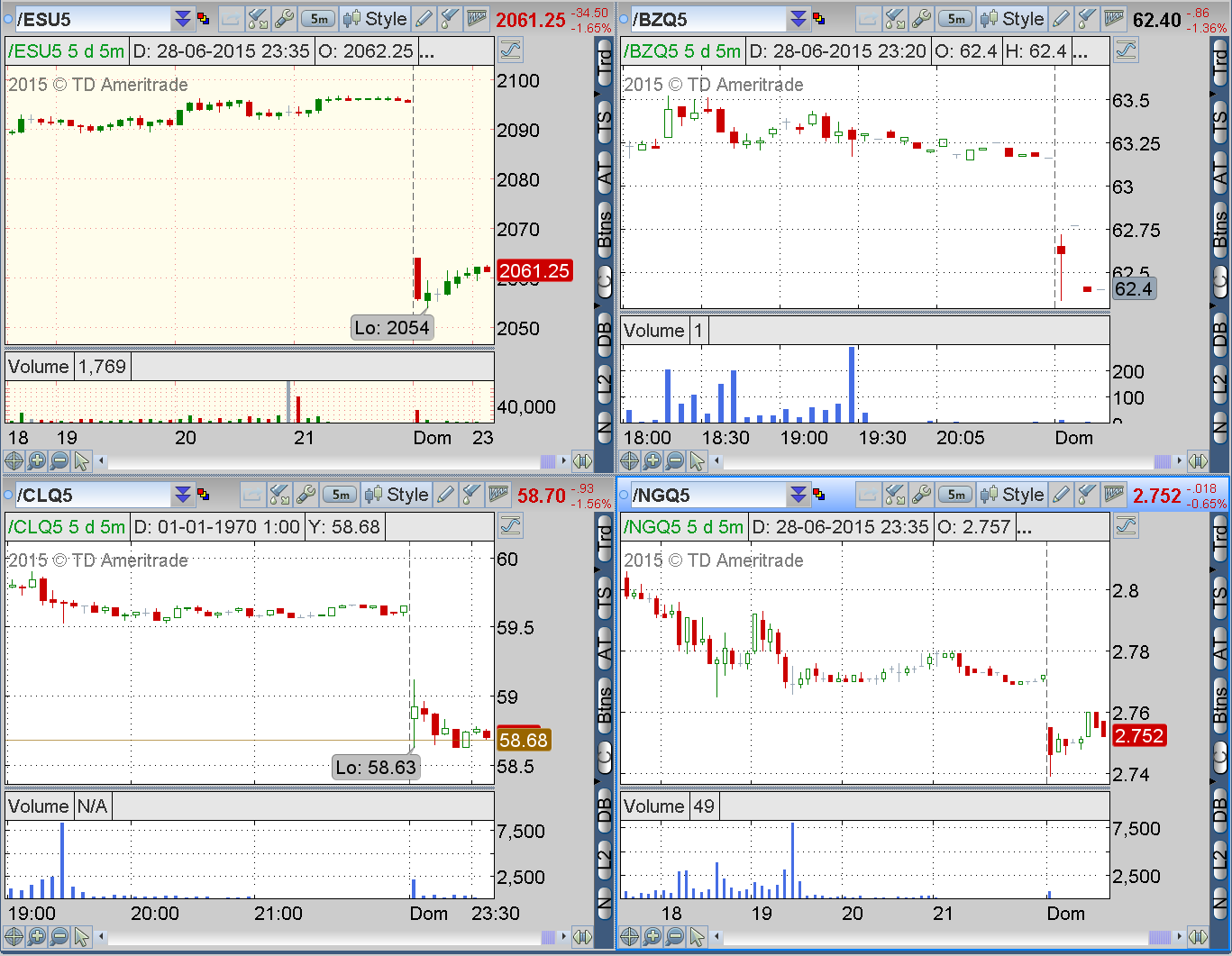Screen dimensions: 1232x956
Task: Toggle the link circle next to /CLQ5 symbol
Action: click(9, 495)
